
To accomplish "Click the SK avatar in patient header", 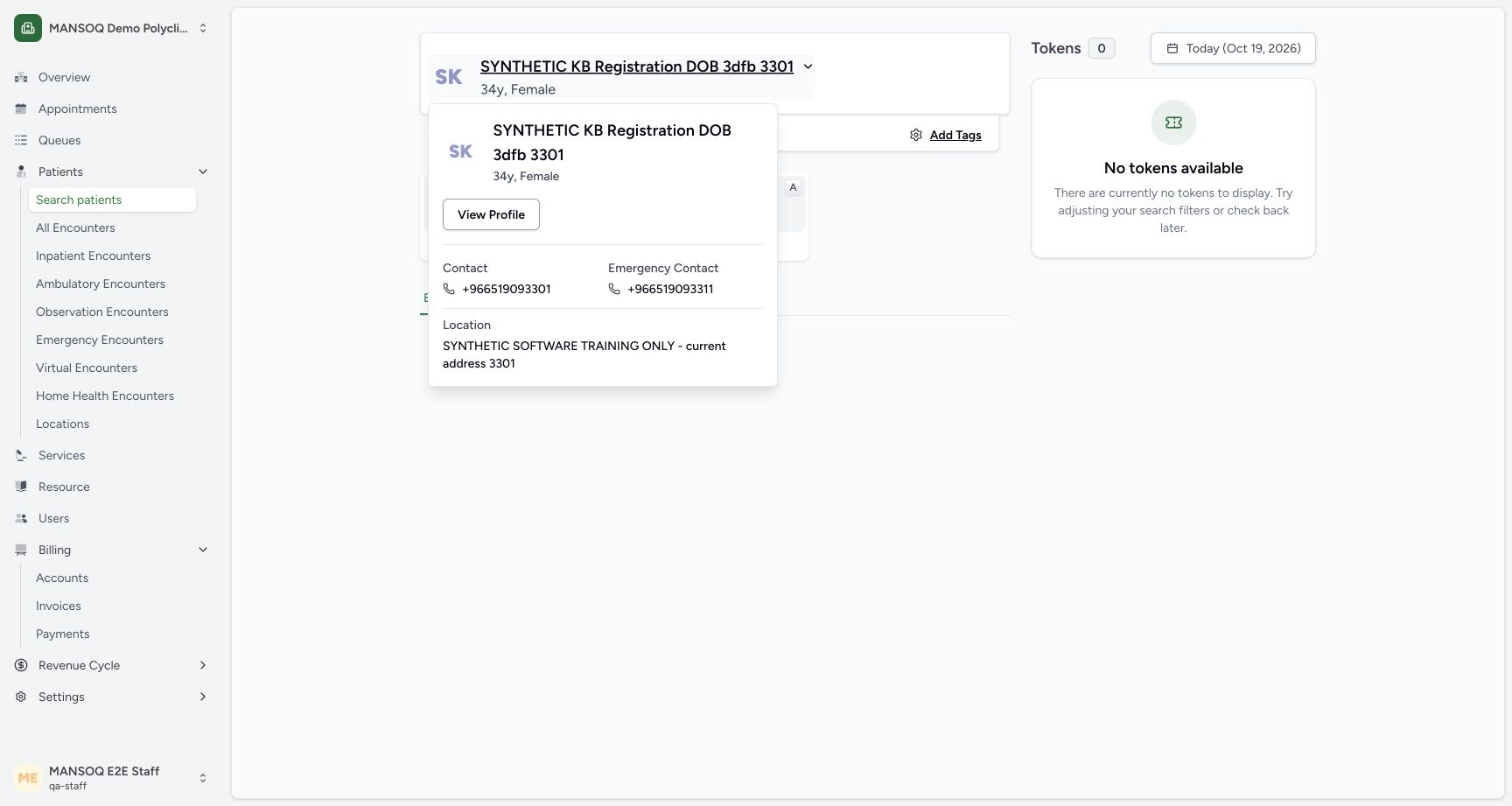I will point(449,77).
